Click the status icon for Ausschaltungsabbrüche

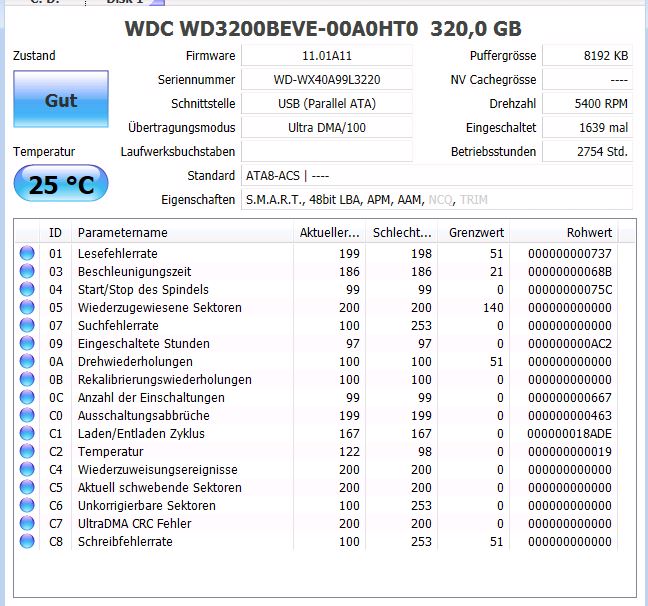[27, 415]
